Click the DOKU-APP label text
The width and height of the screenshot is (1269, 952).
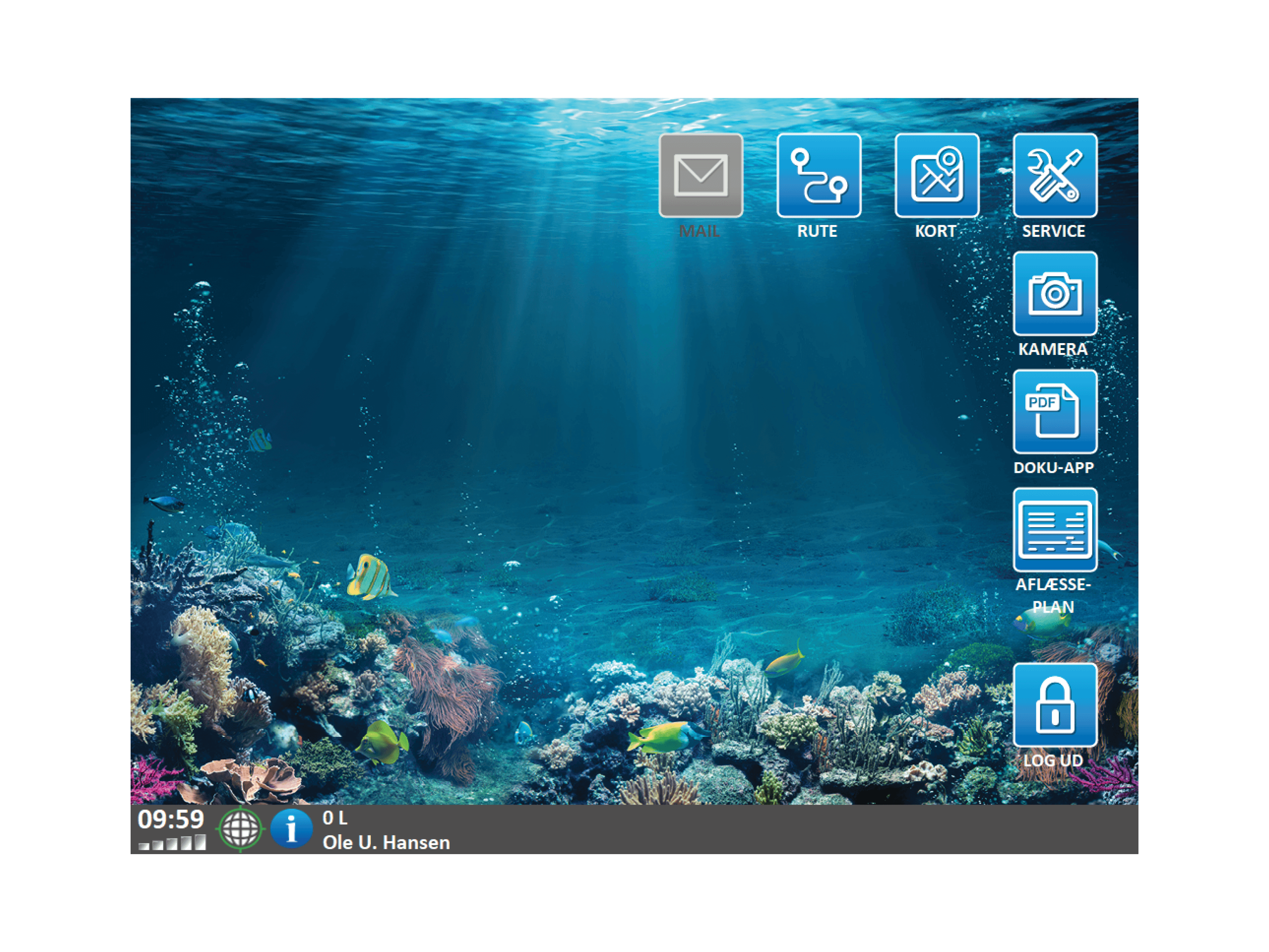click(x=1054, y=468)
